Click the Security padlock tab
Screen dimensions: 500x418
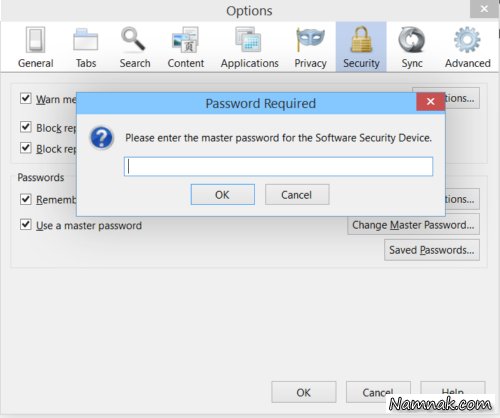click(x=361, y=47)
